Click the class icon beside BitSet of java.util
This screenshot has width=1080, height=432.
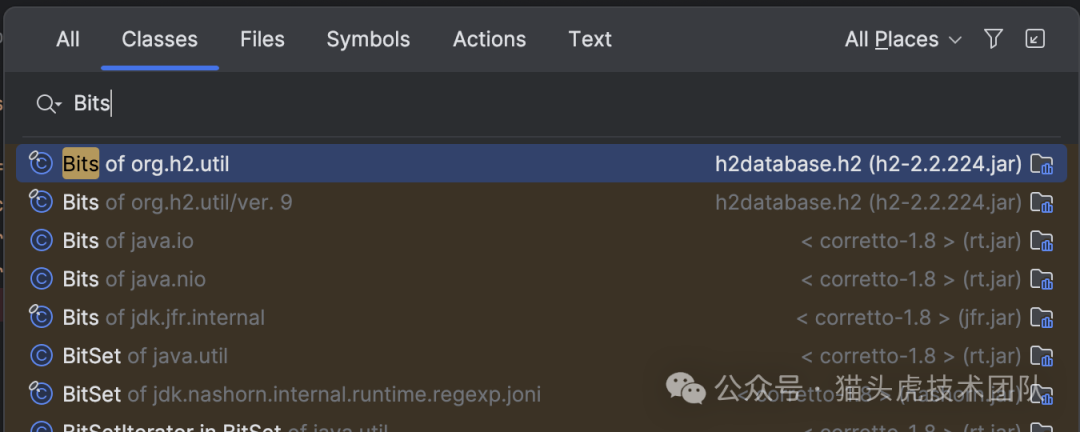pos(41,356)
